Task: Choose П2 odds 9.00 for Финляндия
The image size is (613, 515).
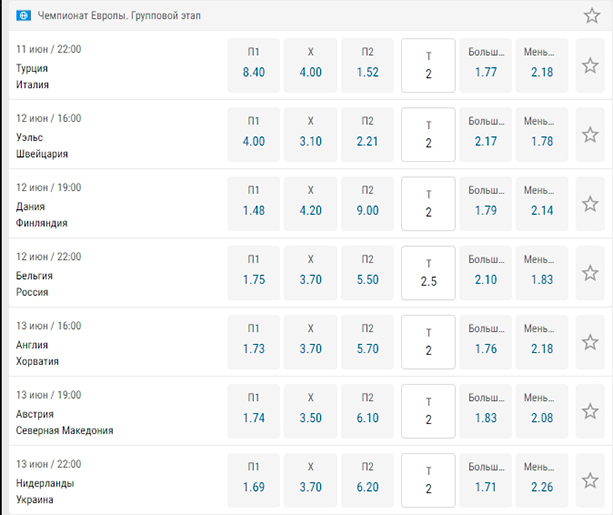Action: tap(367, 204)
